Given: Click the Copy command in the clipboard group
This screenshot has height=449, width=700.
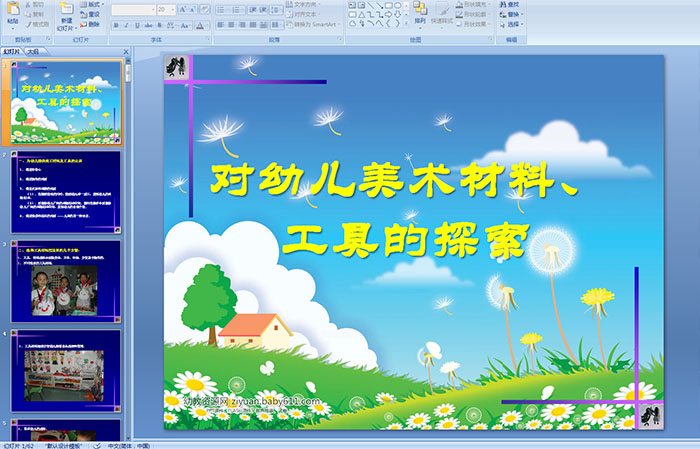Looking at the screenshot, I should (34, 15).
